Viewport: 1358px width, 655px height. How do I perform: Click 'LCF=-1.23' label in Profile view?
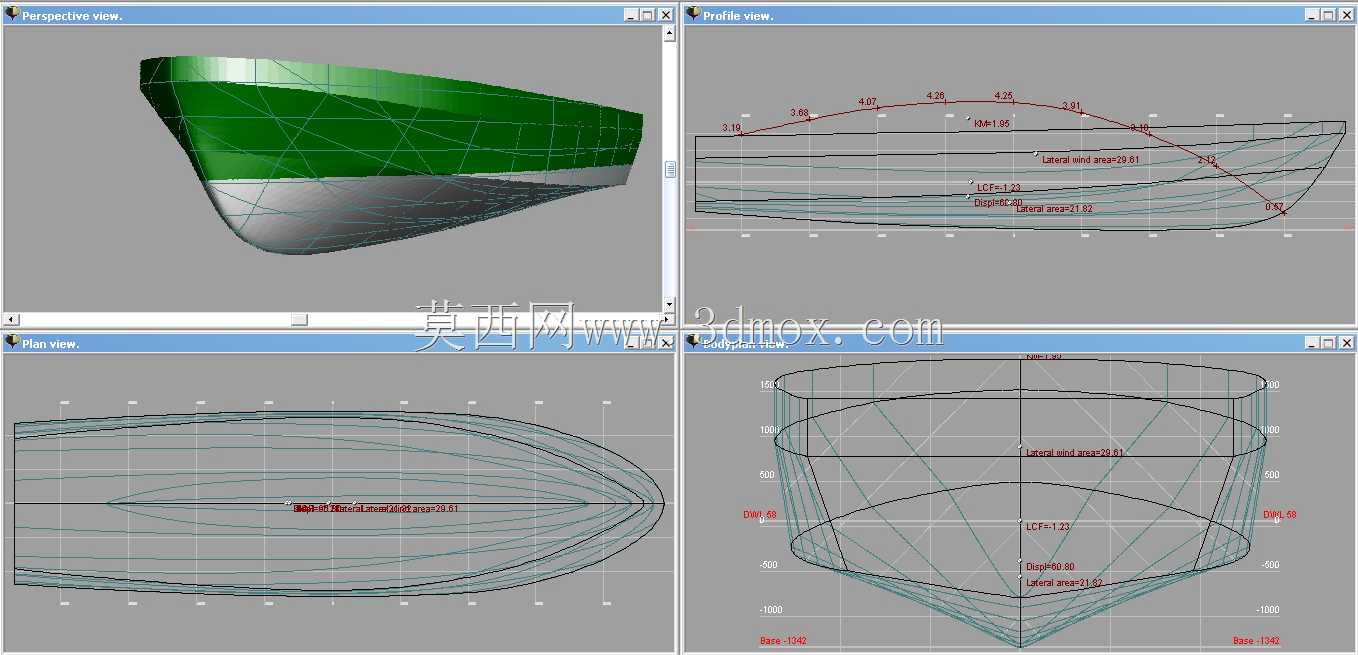pyautogui.click(x=998, y=187)
